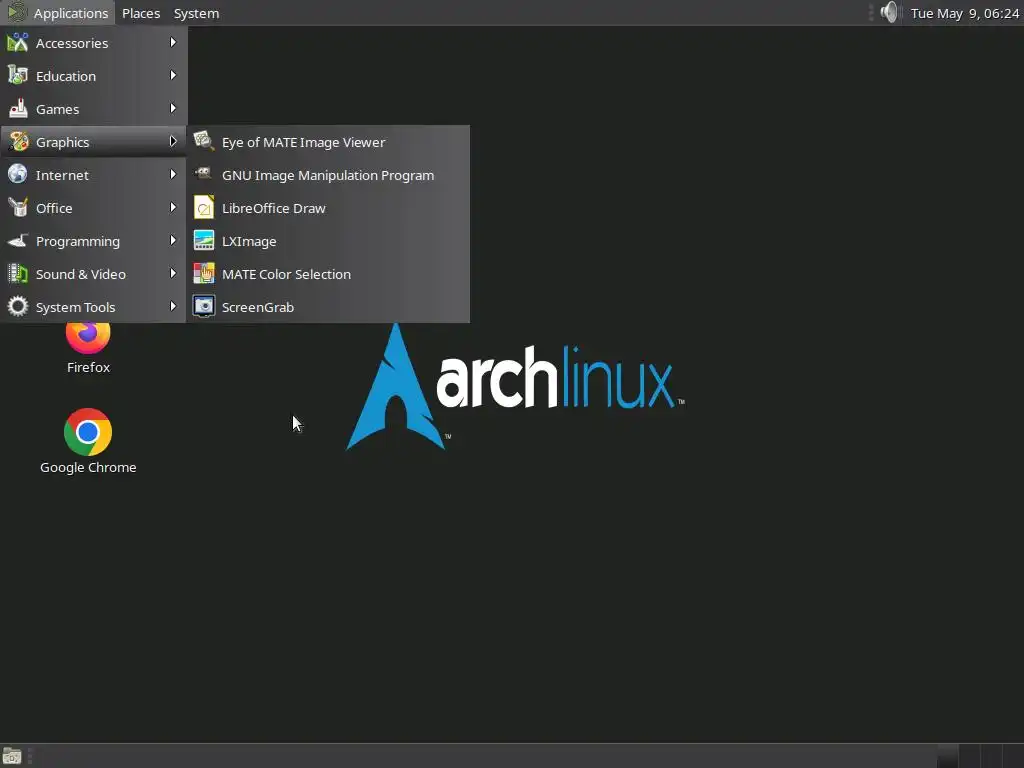Expand the System Tools submenu arrow

click(x=173, y=306)
